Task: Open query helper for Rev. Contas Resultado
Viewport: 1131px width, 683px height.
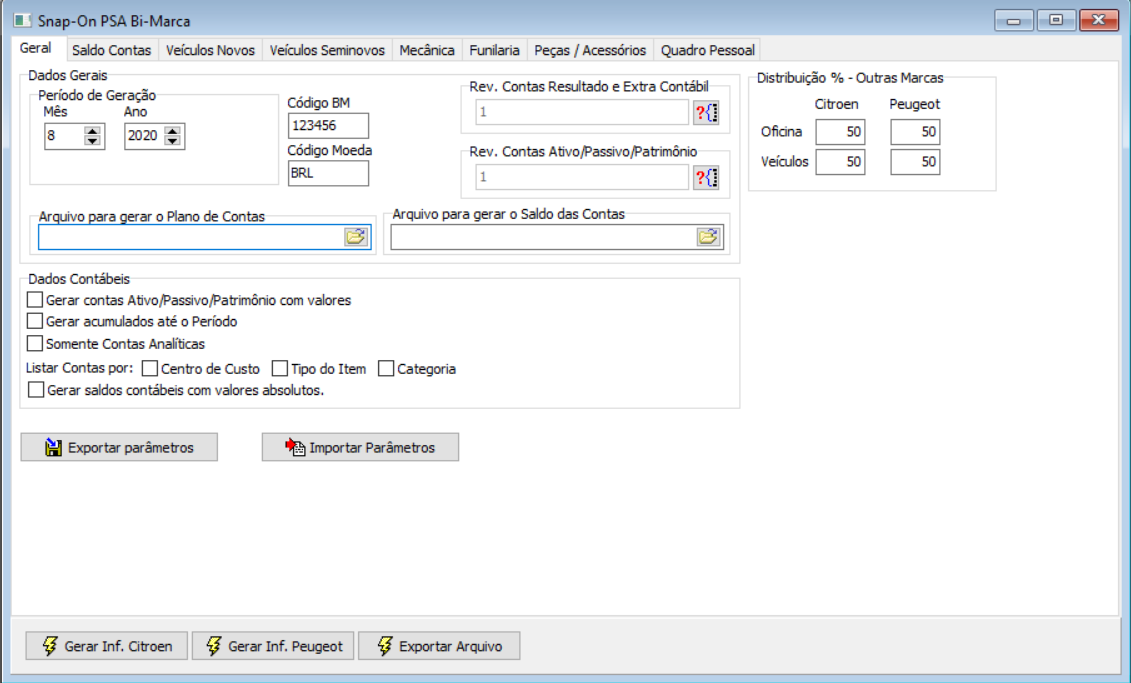Action: pyautogui.click(x=706, y=113)
